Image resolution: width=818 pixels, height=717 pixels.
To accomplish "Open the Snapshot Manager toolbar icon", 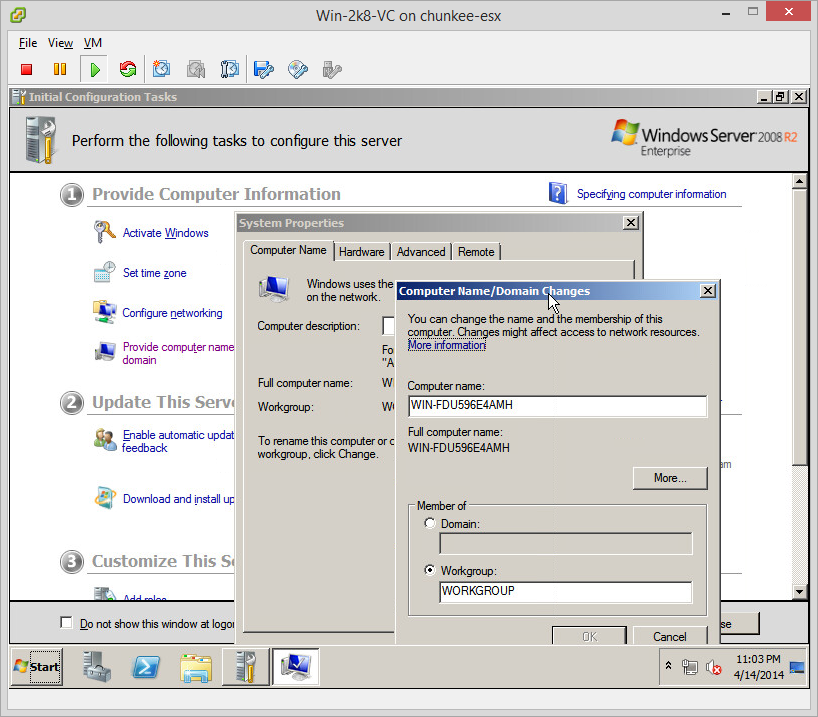I will (230, 69).
